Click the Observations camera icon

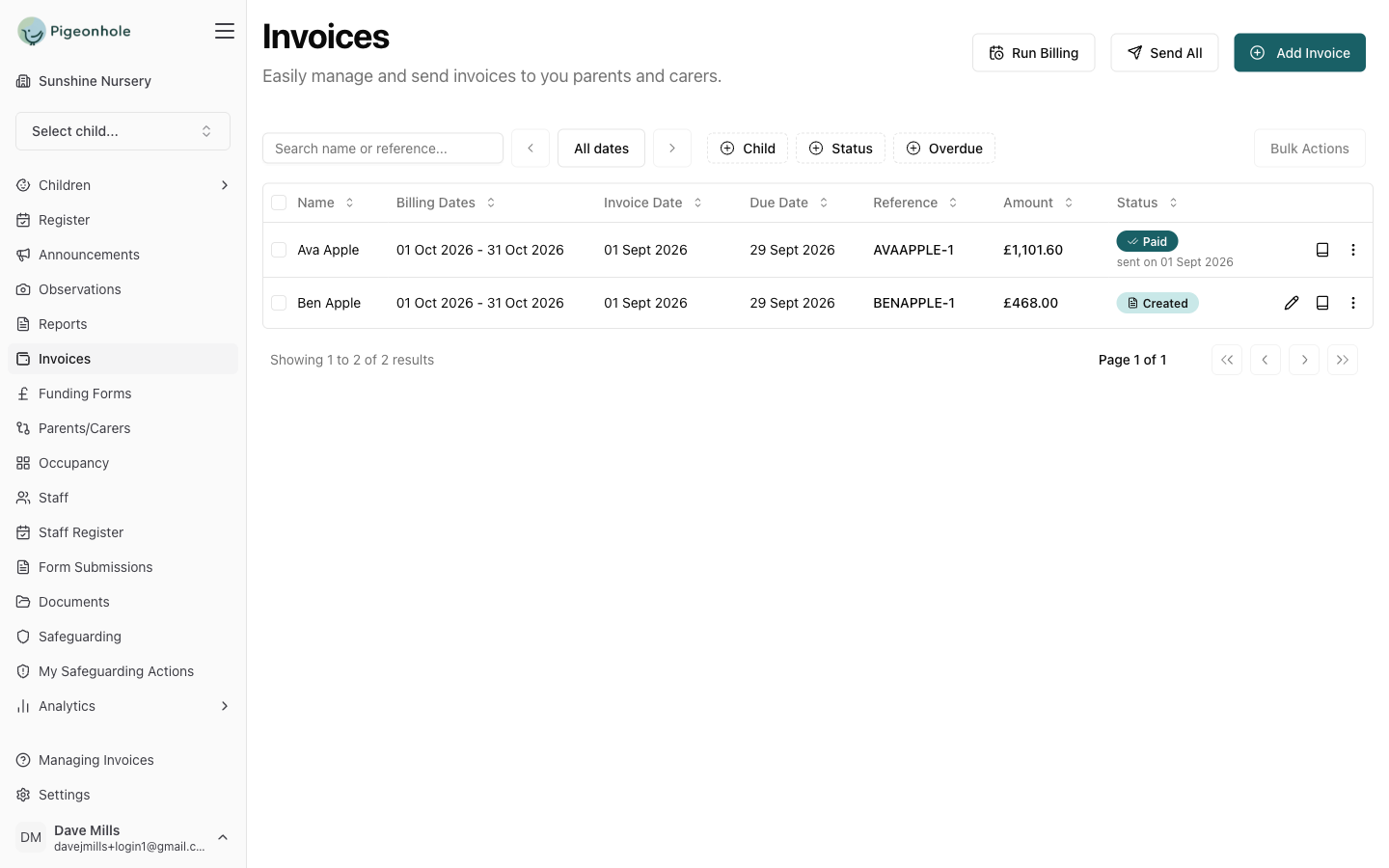23,289
